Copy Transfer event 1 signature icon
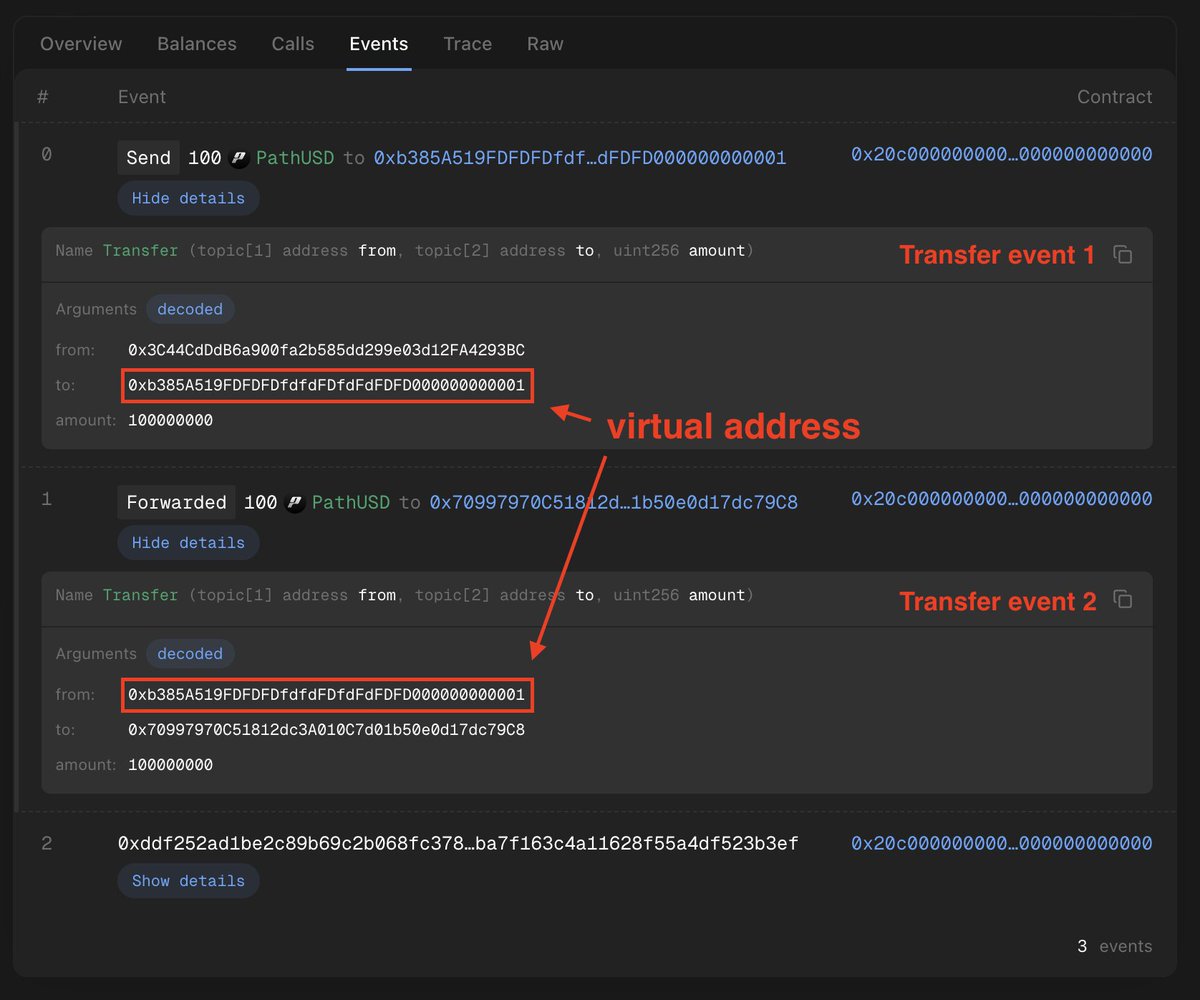1200x1000 pixels. (x=1123, y=255)
